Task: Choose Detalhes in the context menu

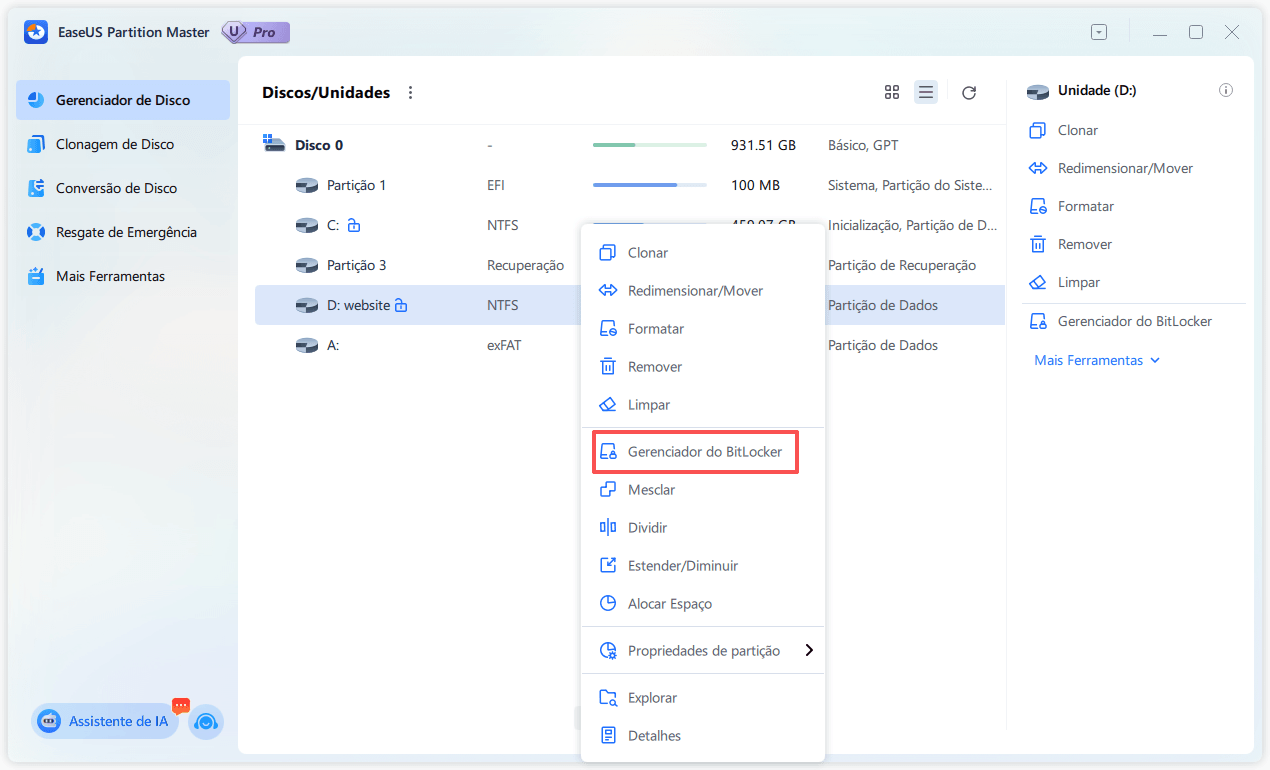Action: coord(703,736)
